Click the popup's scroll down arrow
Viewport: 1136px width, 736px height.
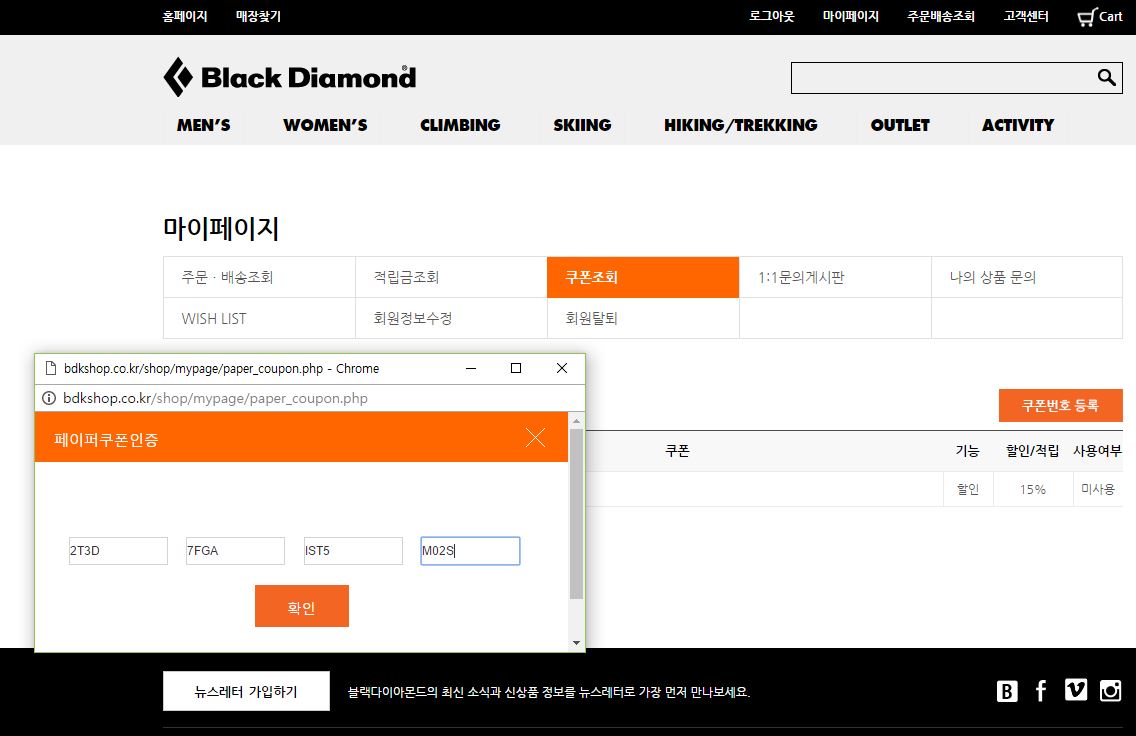tap(576, 642)
